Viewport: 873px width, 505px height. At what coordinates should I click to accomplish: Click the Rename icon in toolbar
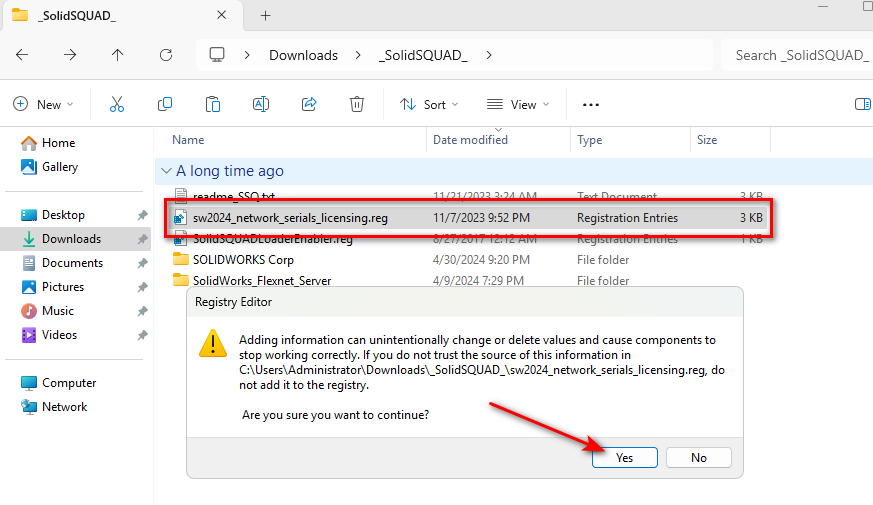click(261, 104)
